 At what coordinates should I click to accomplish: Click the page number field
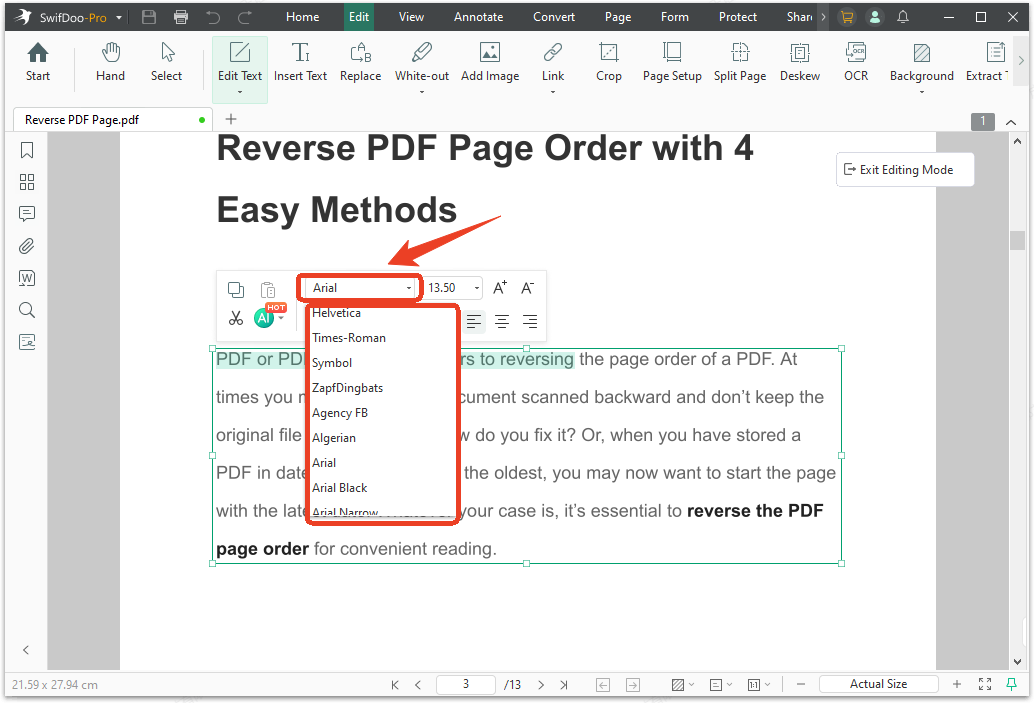(466, 685)
